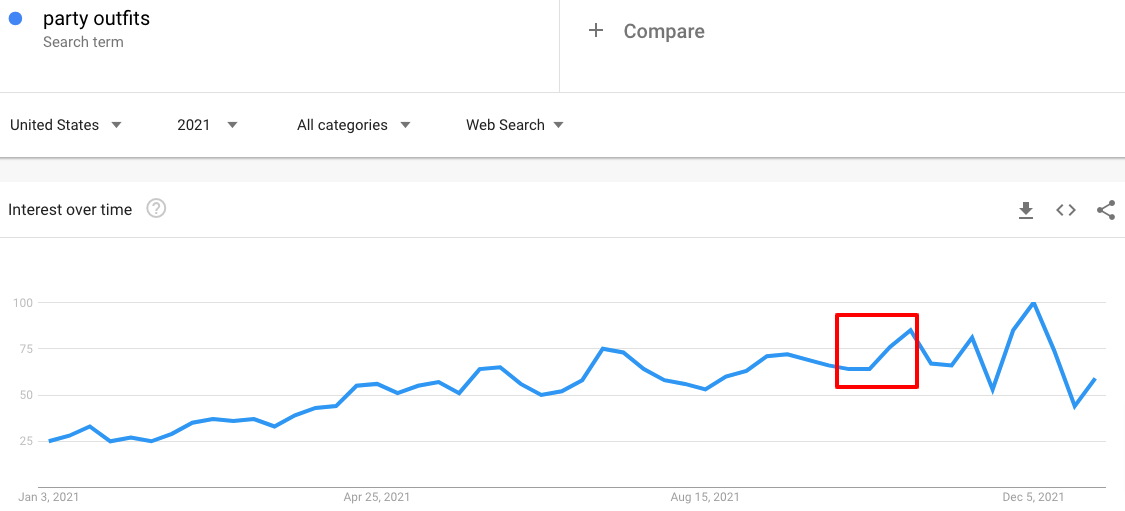Expand the United States region dropdown
Image resolution: width=1125 pixels, height=511 pixels.
[x=66, y=125]
